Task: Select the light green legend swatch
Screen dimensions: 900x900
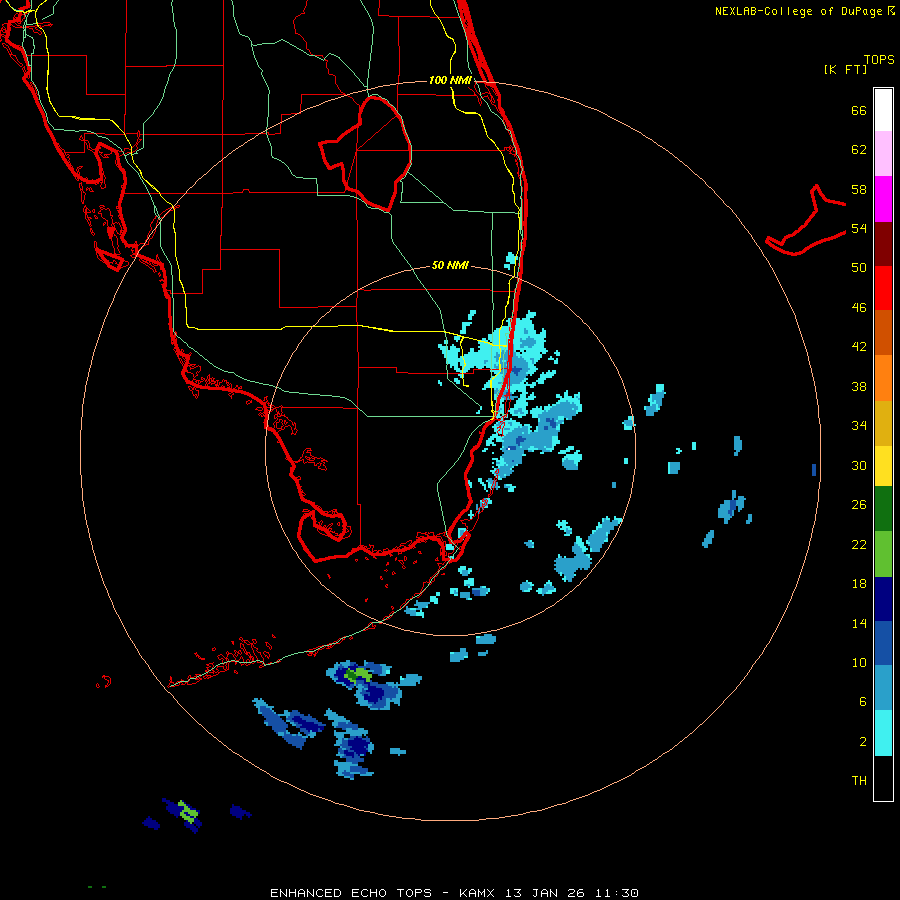Action: (883, 554)
